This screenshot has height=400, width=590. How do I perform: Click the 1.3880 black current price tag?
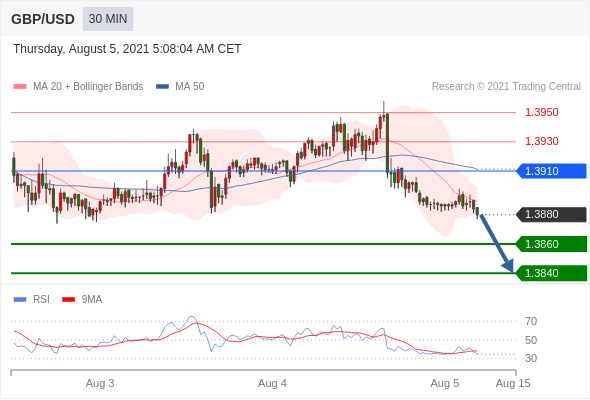click(x=551, y=214)
